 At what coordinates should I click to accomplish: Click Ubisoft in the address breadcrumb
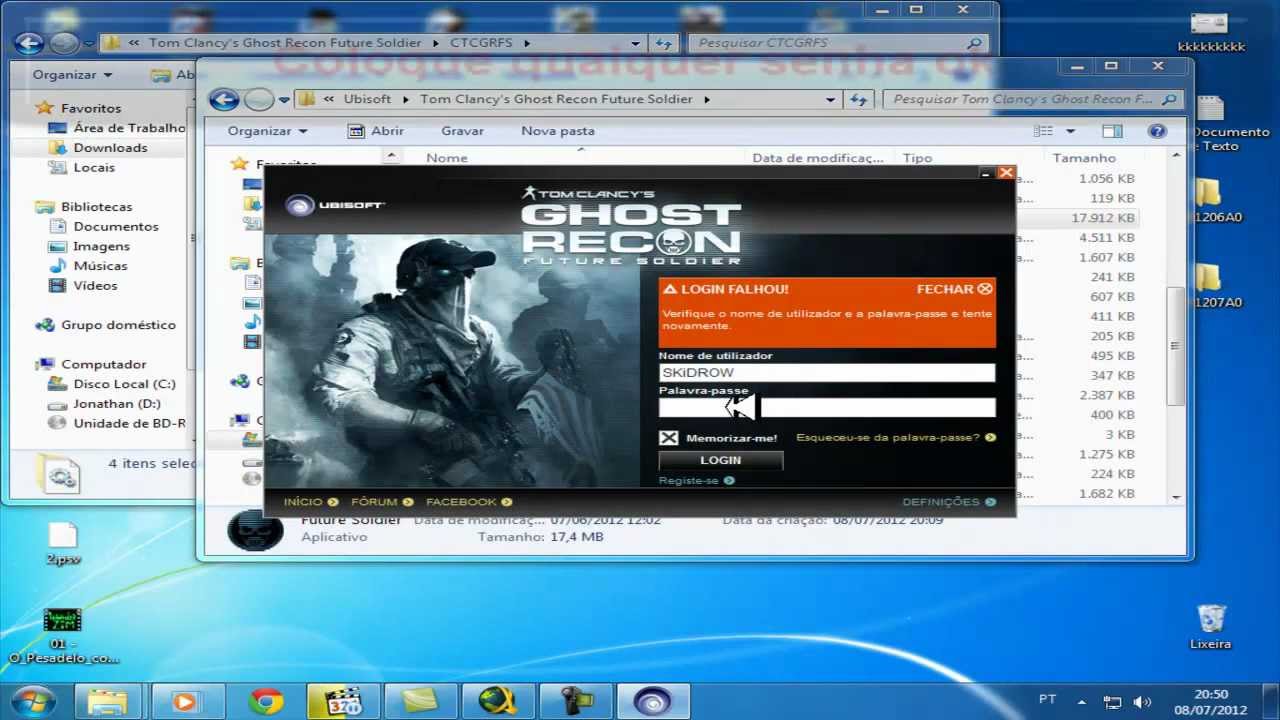(x=367, y=99)
